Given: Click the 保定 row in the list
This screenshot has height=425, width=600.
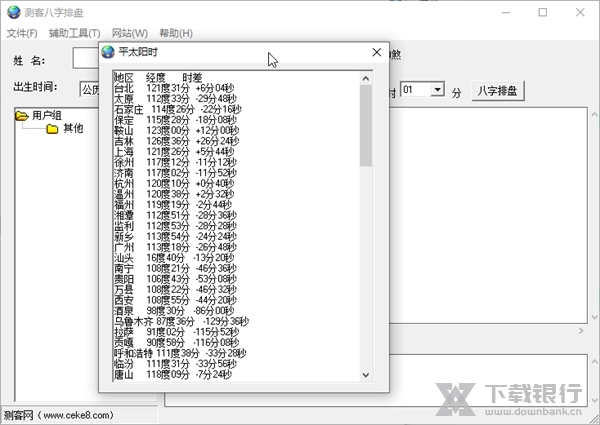Looking at the screenshot, I should click(175, 120).
